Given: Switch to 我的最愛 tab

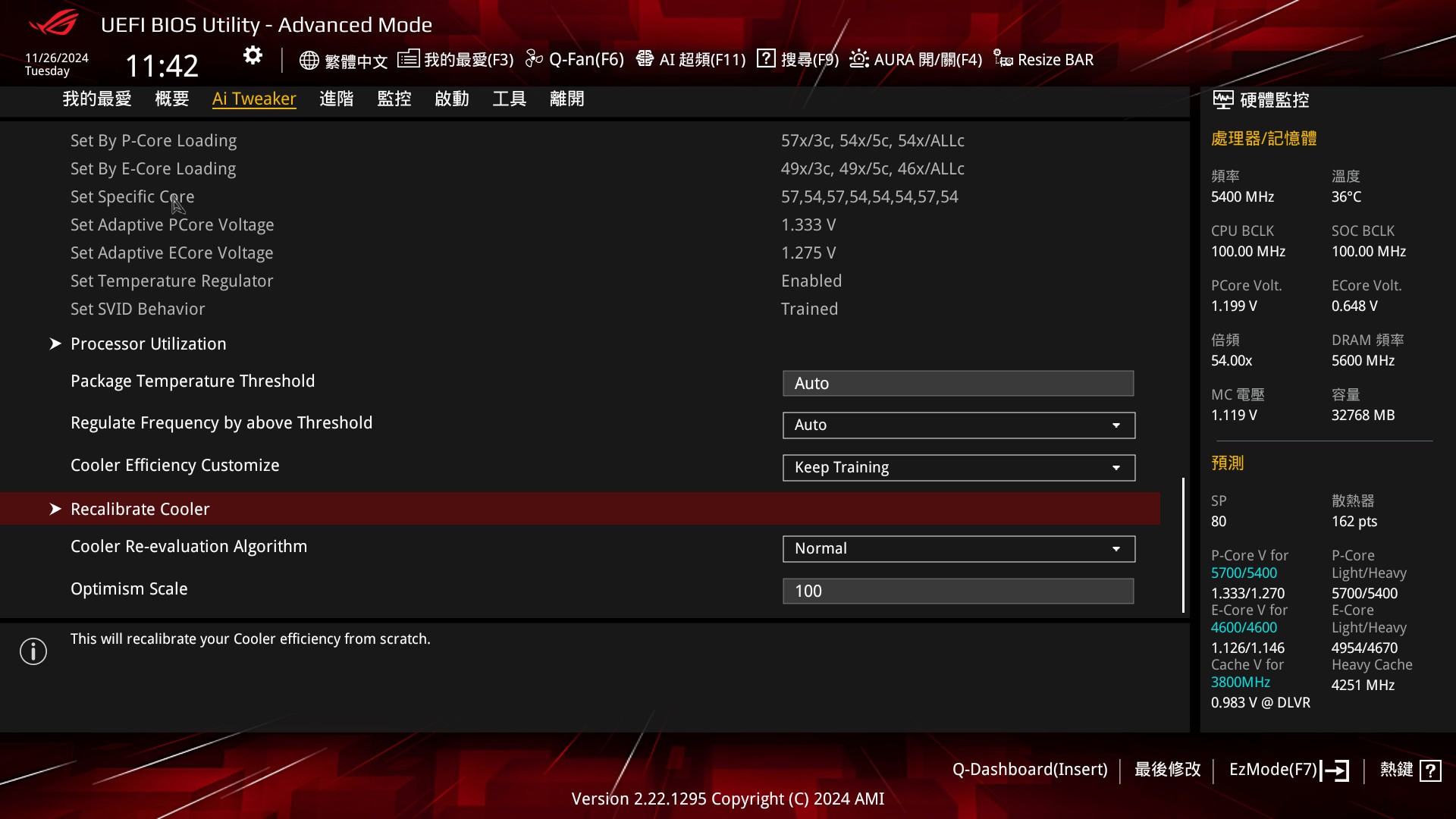Looking at the screenshot, I should [97, 99].
